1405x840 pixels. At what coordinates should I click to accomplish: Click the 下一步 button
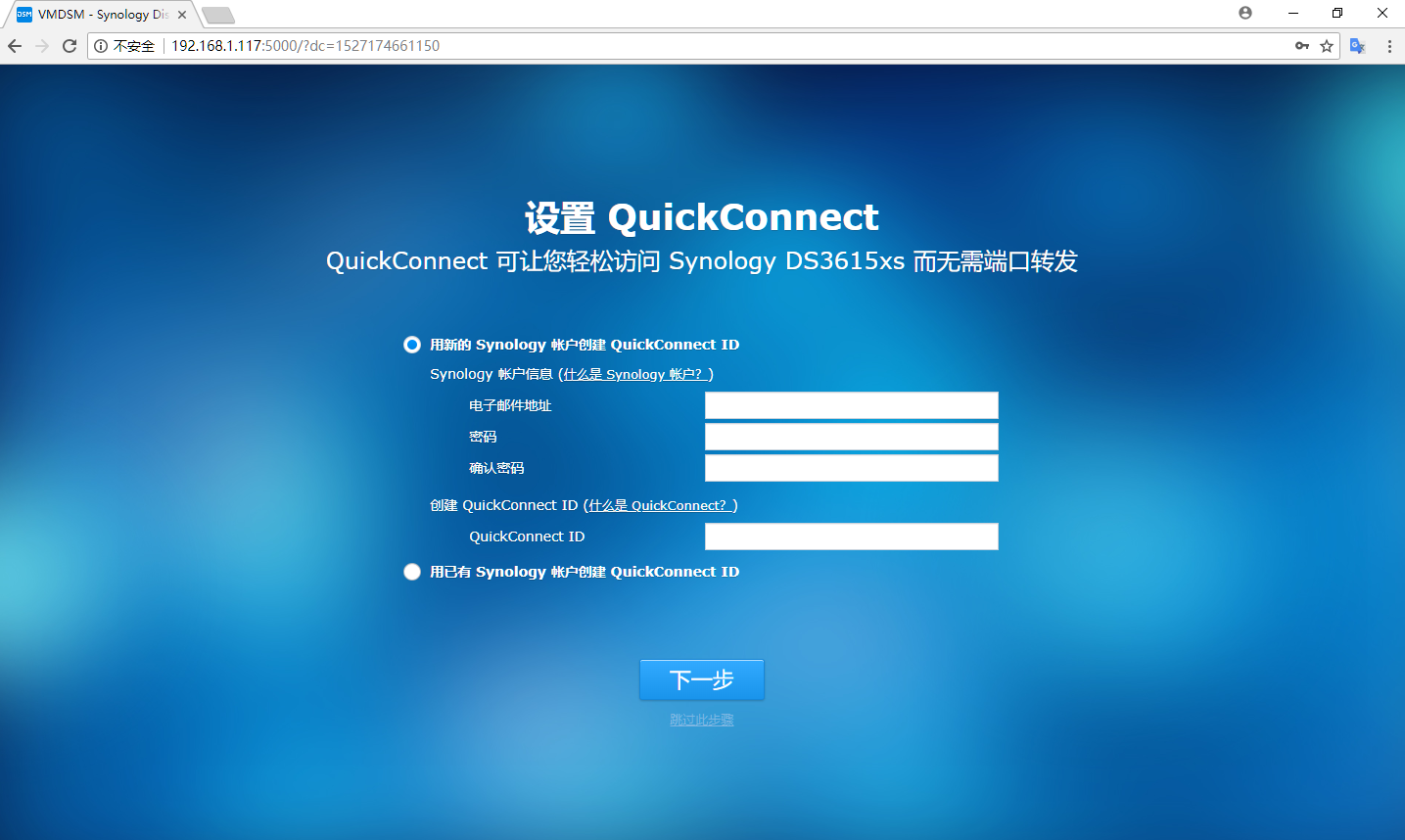pyautogui.click(x=702, y=679)
